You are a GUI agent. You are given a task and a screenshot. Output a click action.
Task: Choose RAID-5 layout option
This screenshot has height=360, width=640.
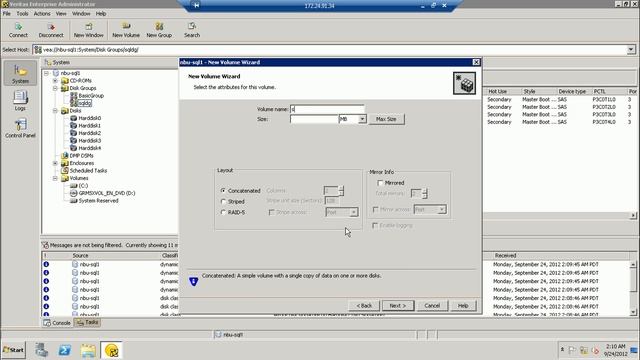[223, 212]
